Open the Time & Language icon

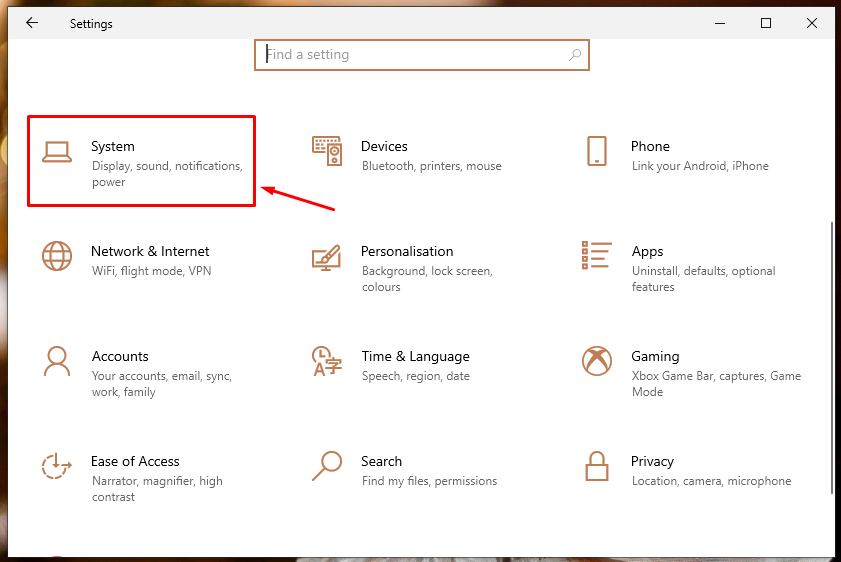tap(327, 361)
